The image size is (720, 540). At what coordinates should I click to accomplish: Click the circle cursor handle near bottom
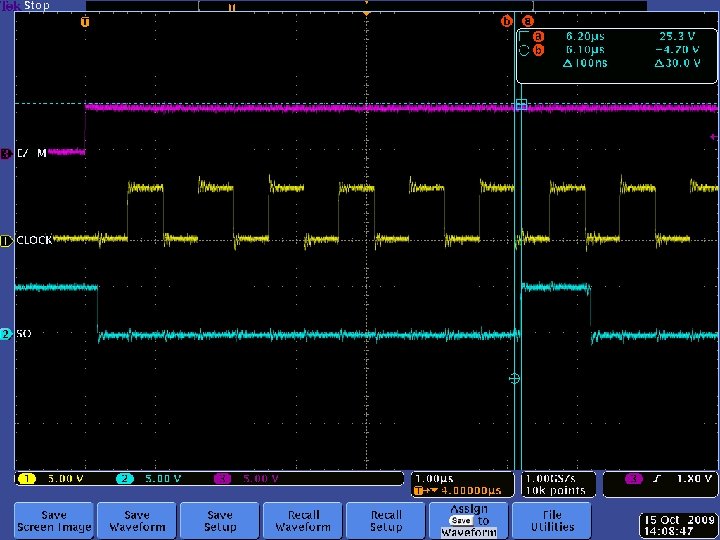514,379
